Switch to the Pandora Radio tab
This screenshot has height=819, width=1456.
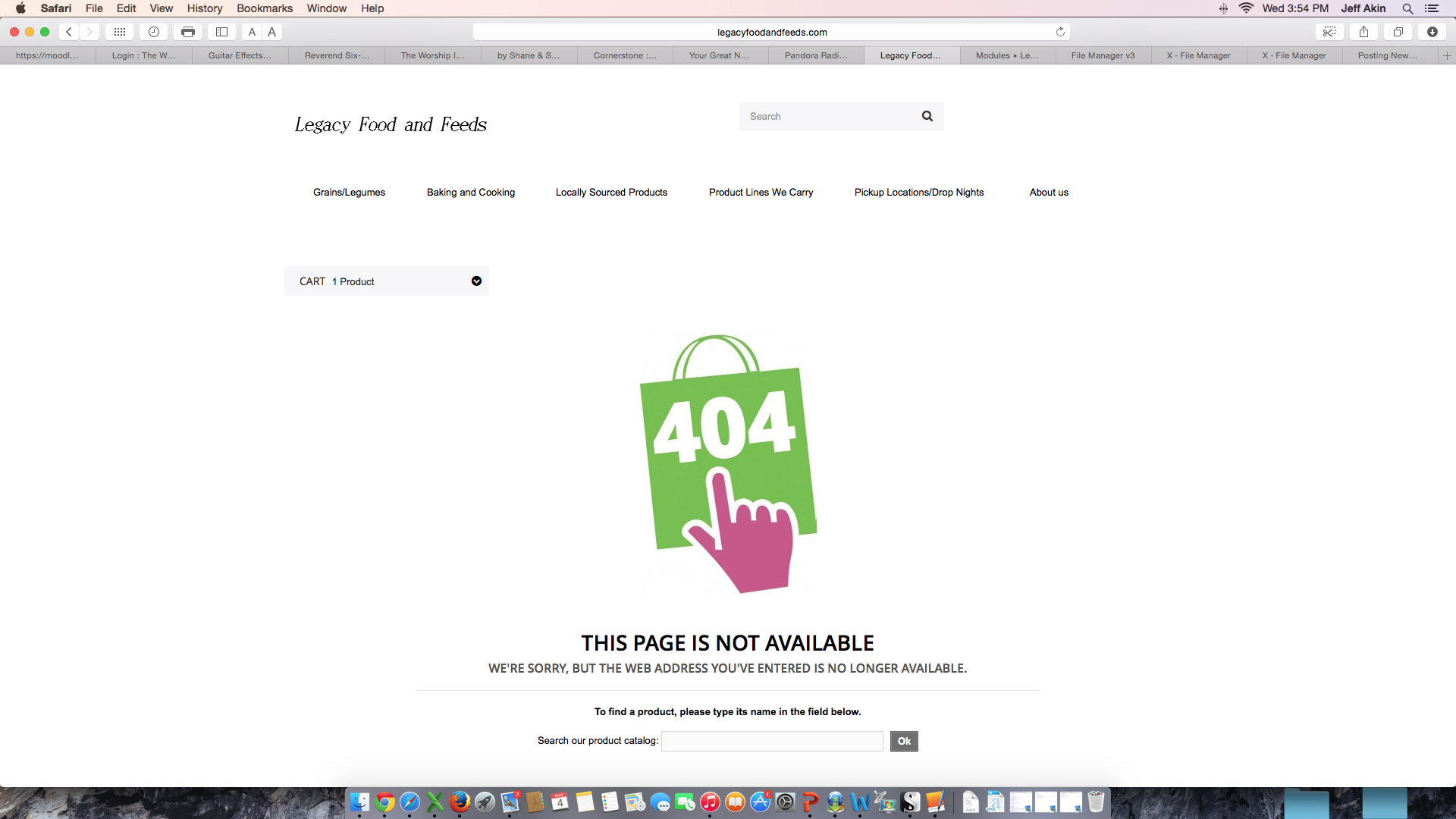(816, 55)
